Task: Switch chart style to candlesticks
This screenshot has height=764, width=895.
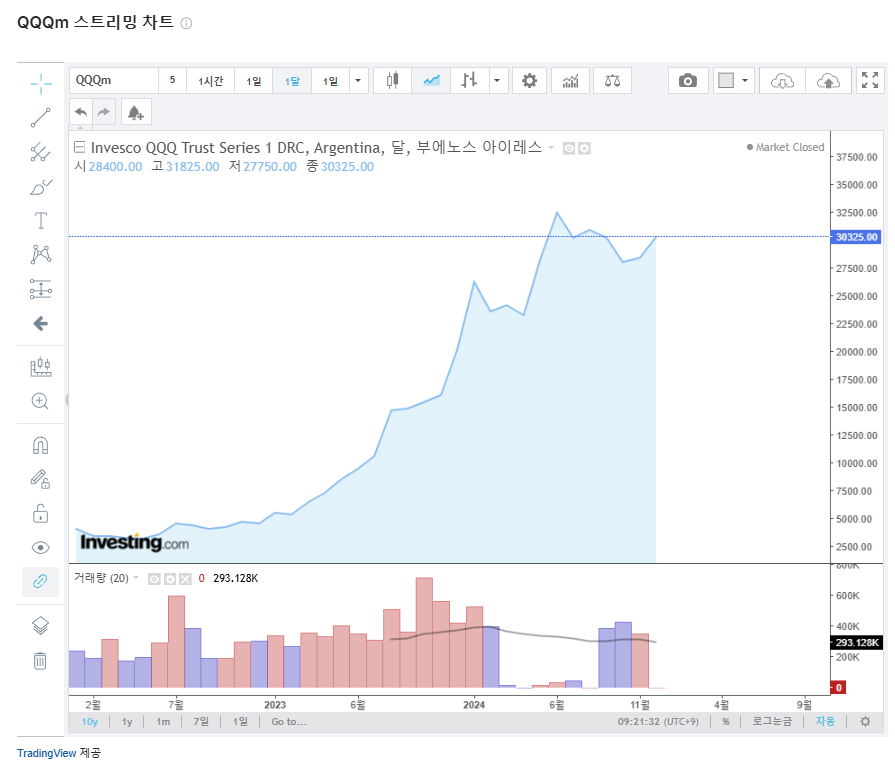Action: (391, 80)
